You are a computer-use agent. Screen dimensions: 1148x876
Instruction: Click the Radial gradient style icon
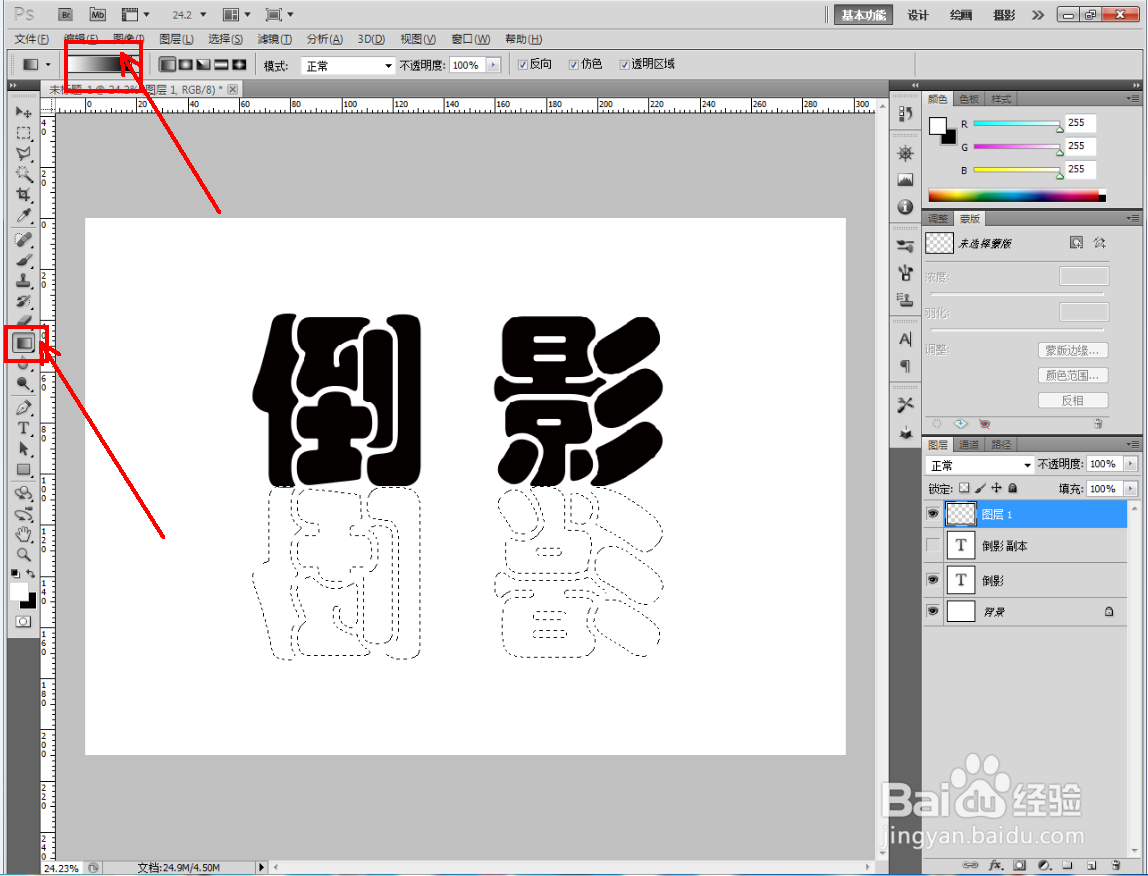[188, 64]
